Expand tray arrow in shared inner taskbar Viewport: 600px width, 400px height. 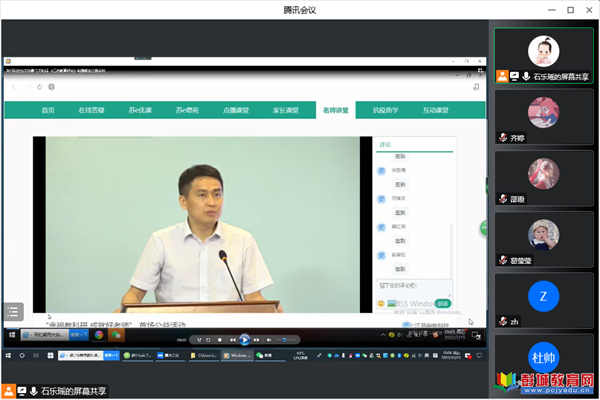[383, 335]
